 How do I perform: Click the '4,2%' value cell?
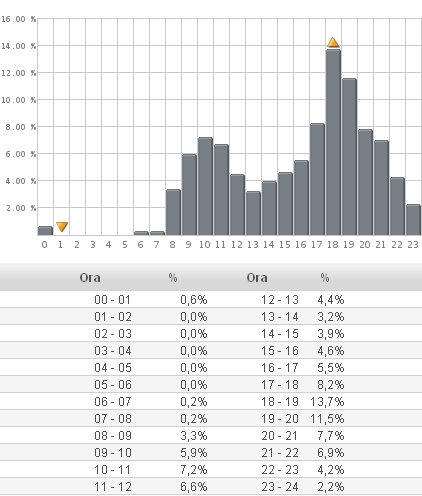[331, 470]
